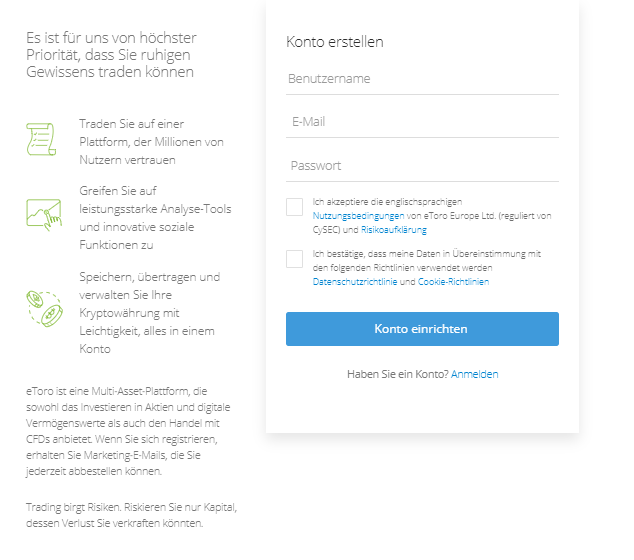Open the Nutzungsbedingungen link

coord(358,215)
